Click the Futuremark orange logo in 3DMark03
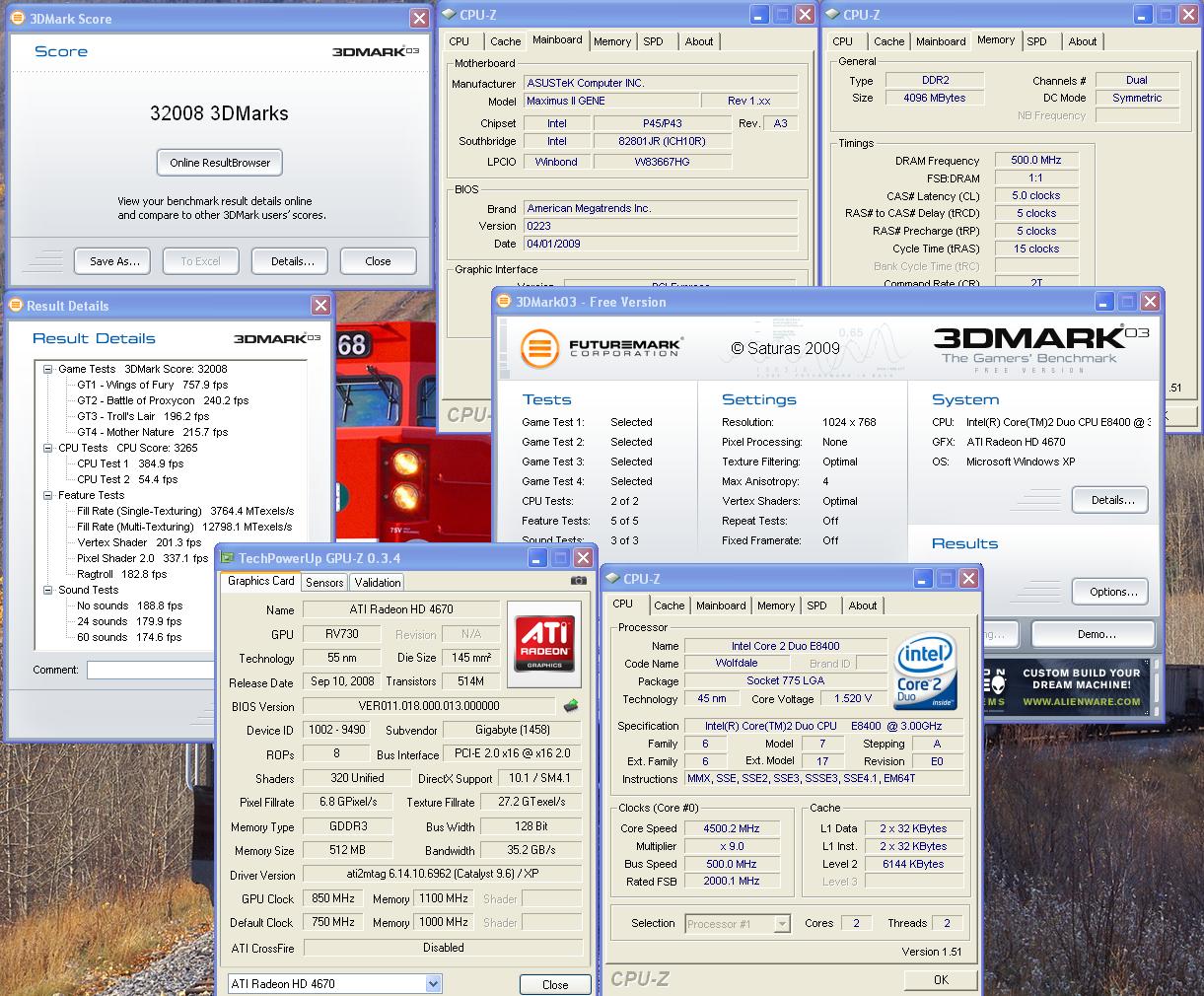Screen dimensions: 1204x996 click(x=539, y=349)
